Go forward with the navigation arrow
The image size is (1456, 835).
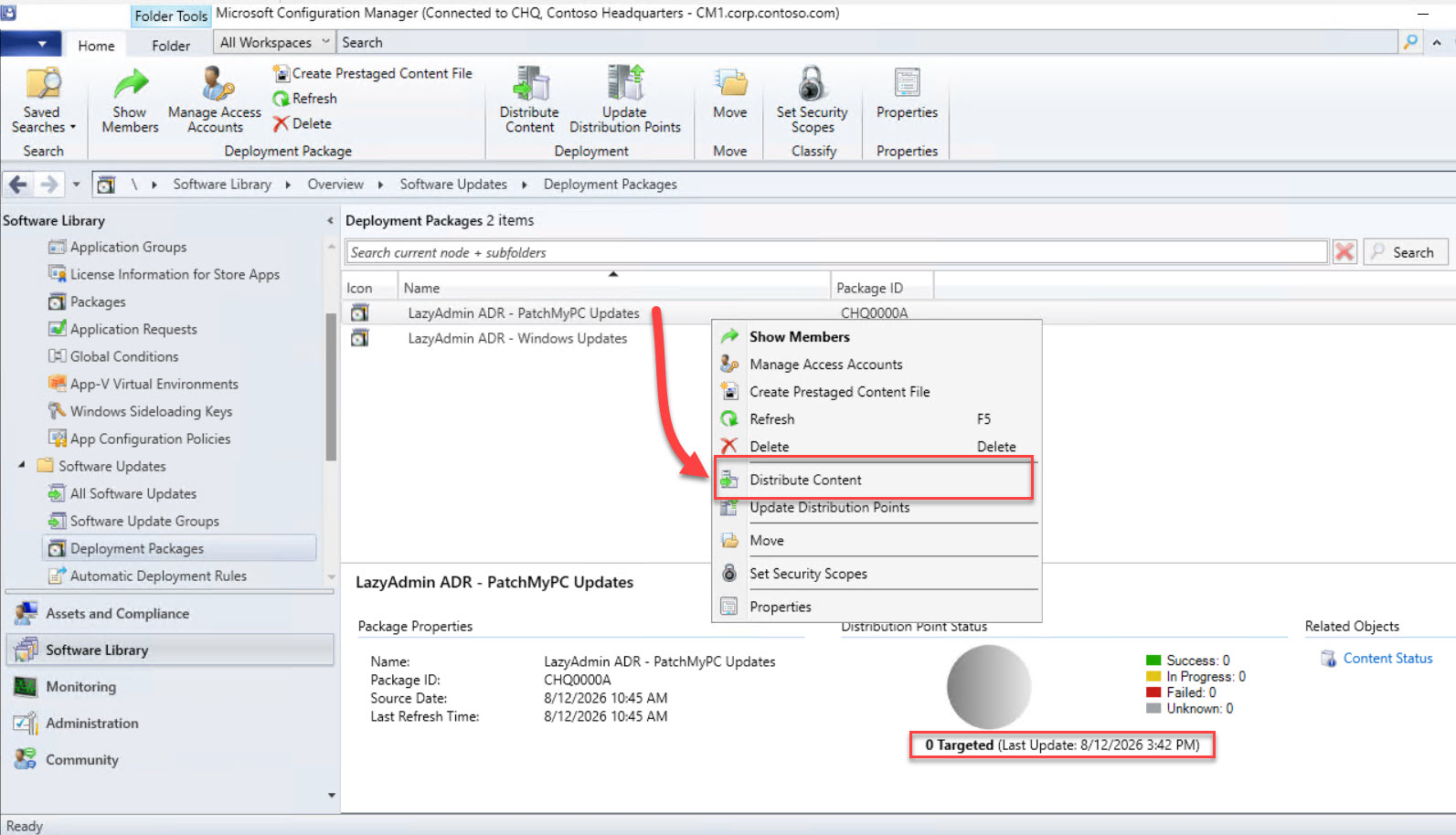[49, 185]
